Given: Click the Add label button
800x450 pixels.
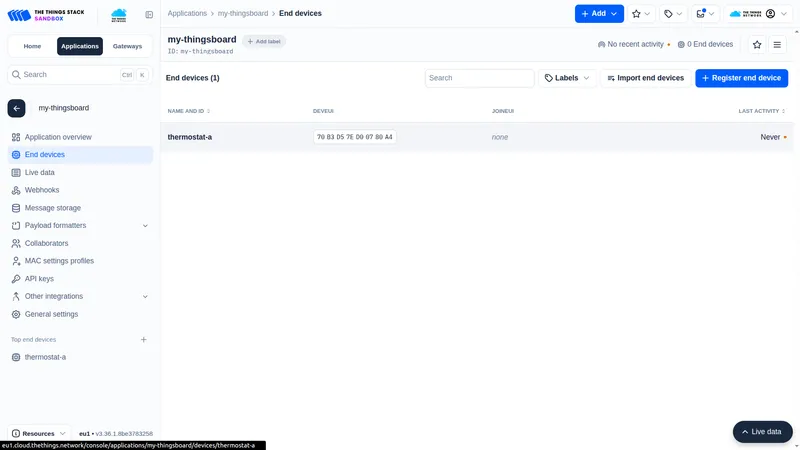Looking at the screenshot, I should point(264,41).
